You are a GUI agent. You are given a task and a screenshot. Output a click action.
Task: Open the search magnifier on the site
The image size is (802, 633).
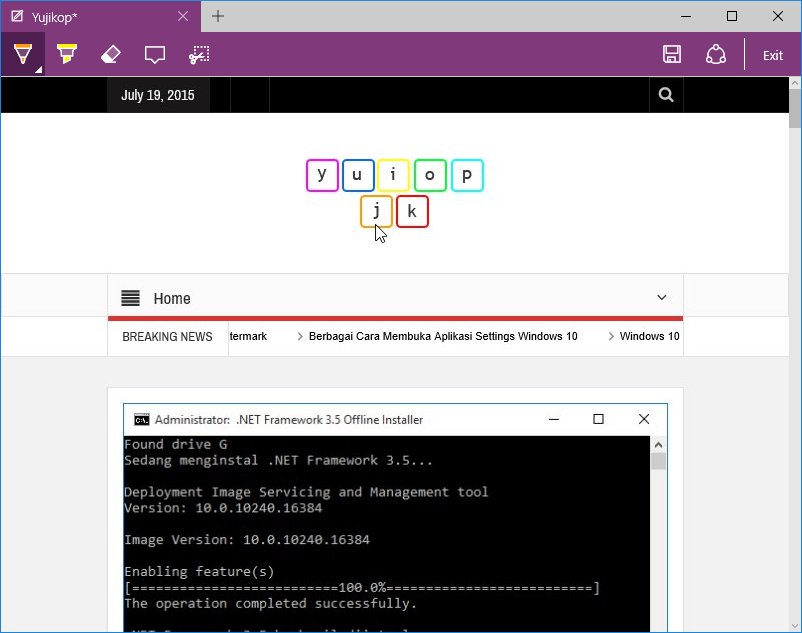[666, 95]
